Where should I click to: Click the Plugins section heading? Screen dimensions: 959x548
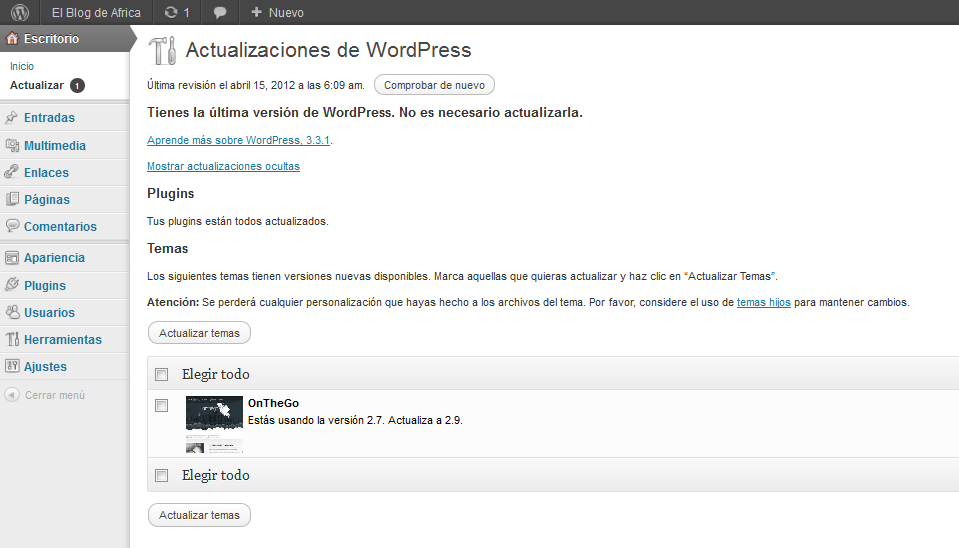[171, 193]
